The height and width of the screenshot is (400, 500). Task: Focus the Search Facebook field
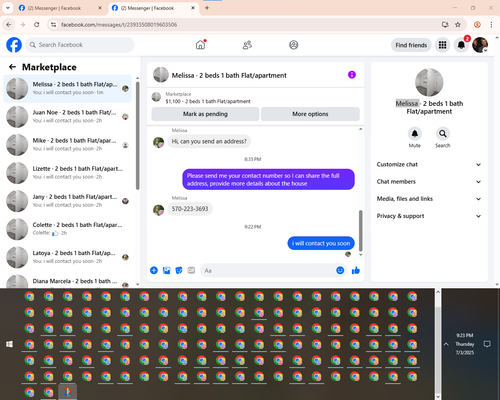pos(80,45)
